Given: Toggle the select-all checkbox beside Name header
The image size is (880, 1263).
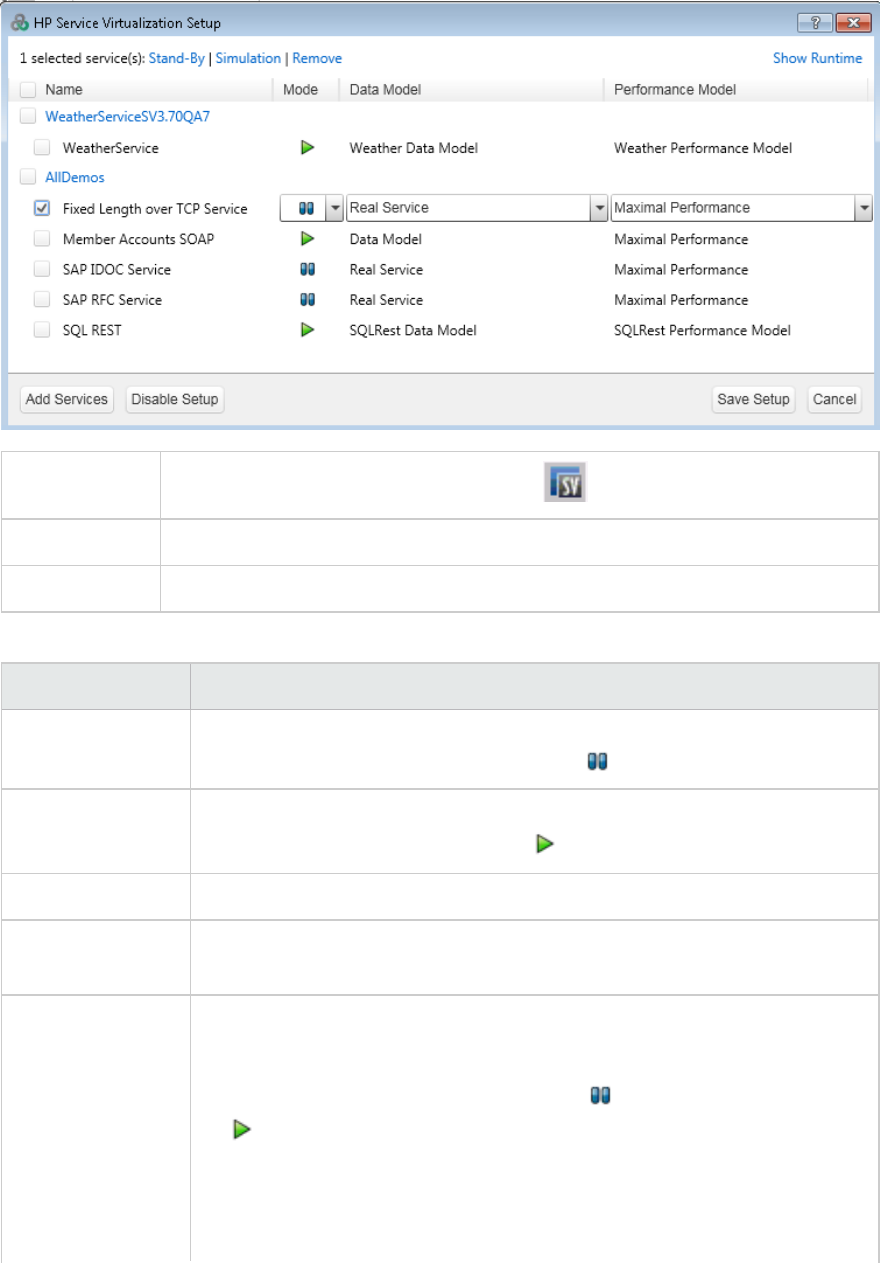Looking at the screenshot, I should point(27,90).
